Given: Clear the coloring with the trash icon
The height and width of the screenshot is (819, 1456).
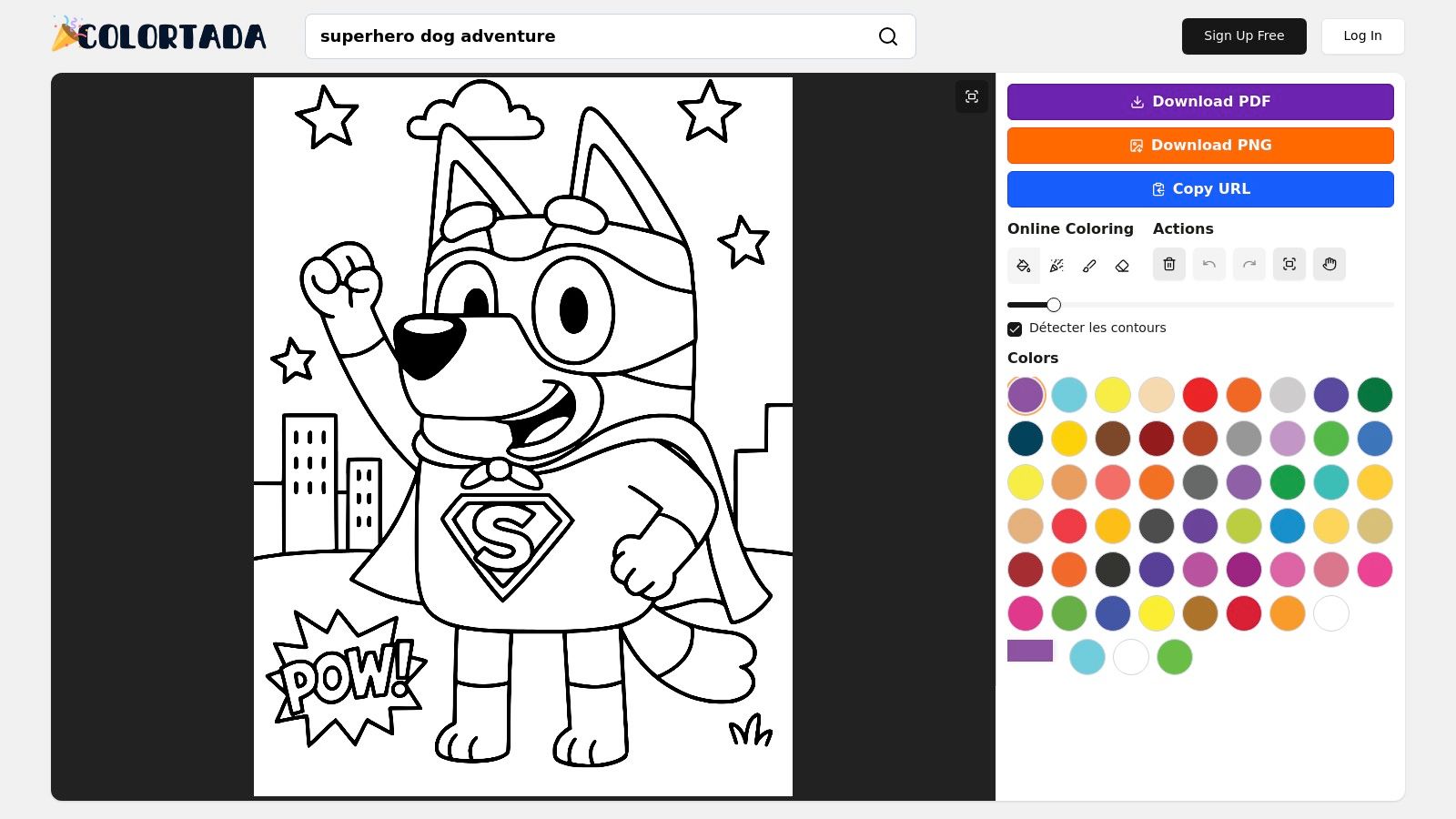Looking at the screenshot, I should click(x=1169, y=264).
